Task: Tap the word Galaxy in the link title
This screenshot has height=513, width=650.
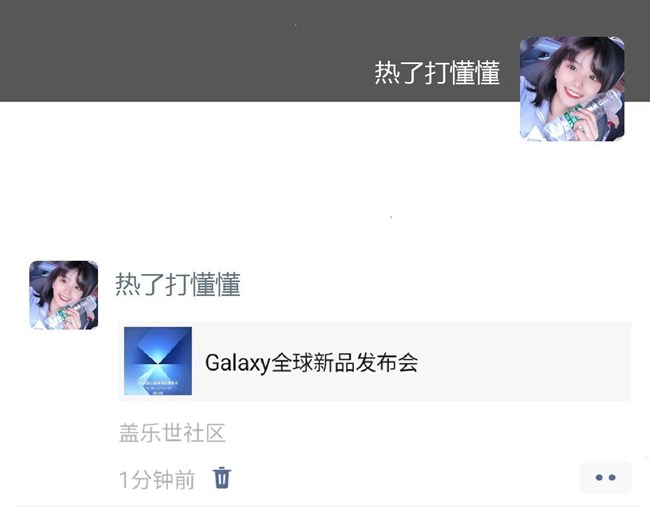Action: (x=238, y=363)
